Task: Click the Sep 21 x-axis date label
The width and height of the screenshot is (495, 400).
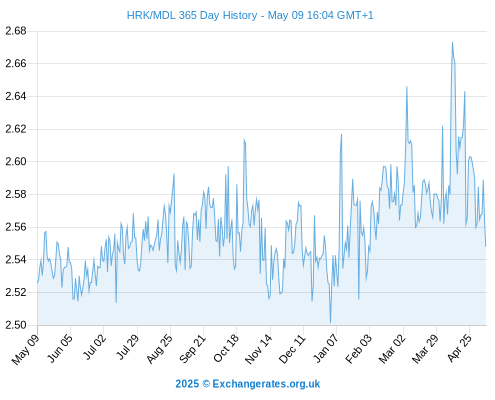Action: coord(192,349)
